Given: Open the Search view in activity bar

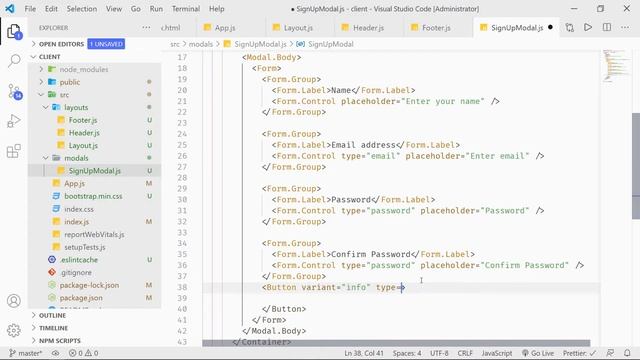Looking at the screenshot, I should click(x=14, y=61).
